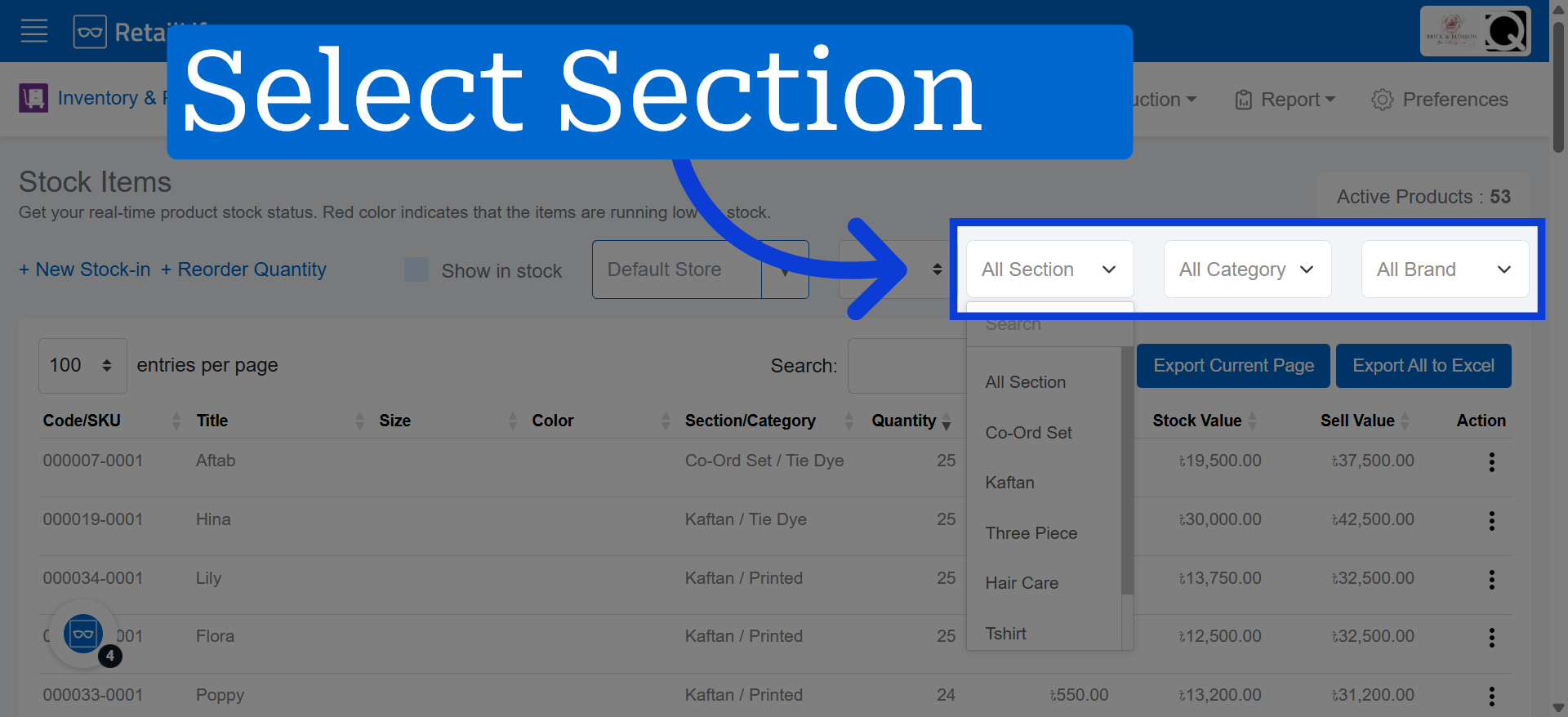Expand the All Category dropdown
Screen dimensions: 1568x717
click(x=1247, y=269)
